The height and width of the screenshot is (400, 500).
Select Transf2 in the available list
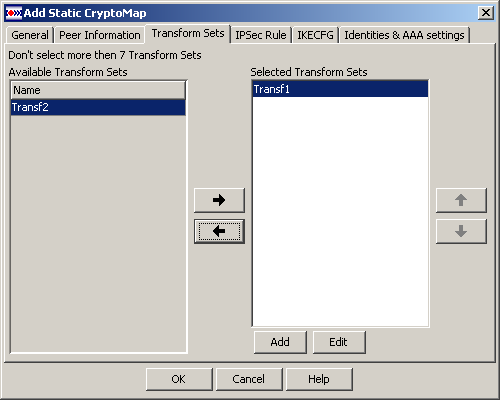coord(98,107)
